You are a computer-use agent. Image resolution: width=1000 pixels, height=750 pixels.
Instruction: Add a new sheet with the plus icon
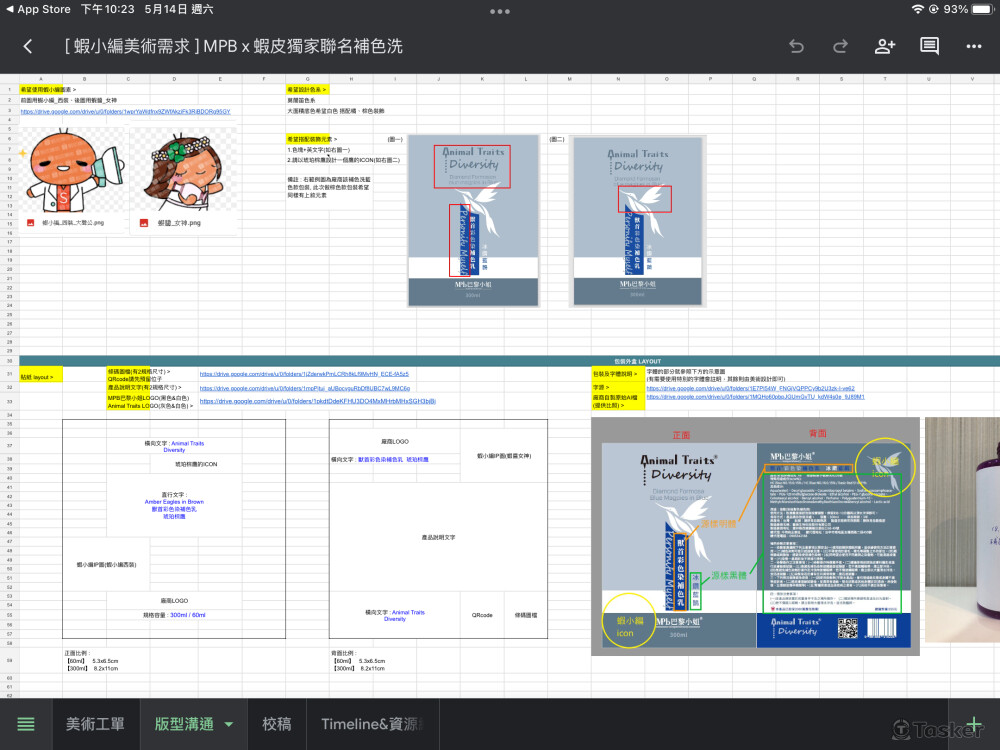click(x=974, y=724)
